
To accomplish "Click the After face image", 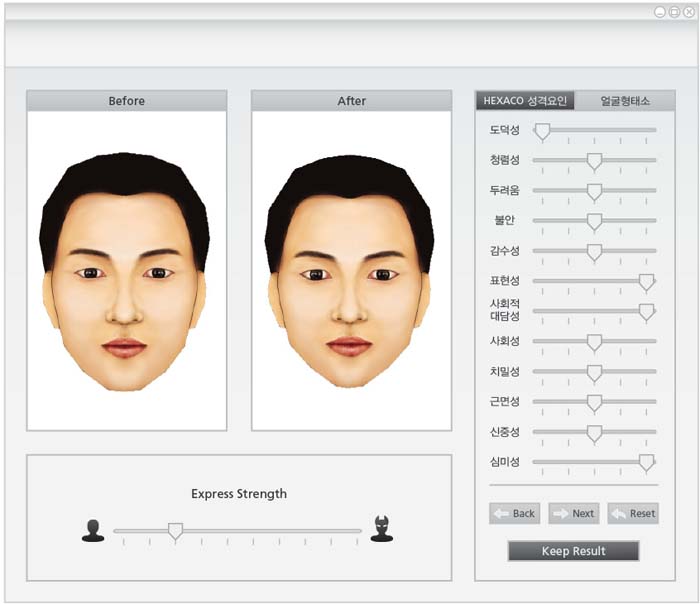I will tap(352, 271).
